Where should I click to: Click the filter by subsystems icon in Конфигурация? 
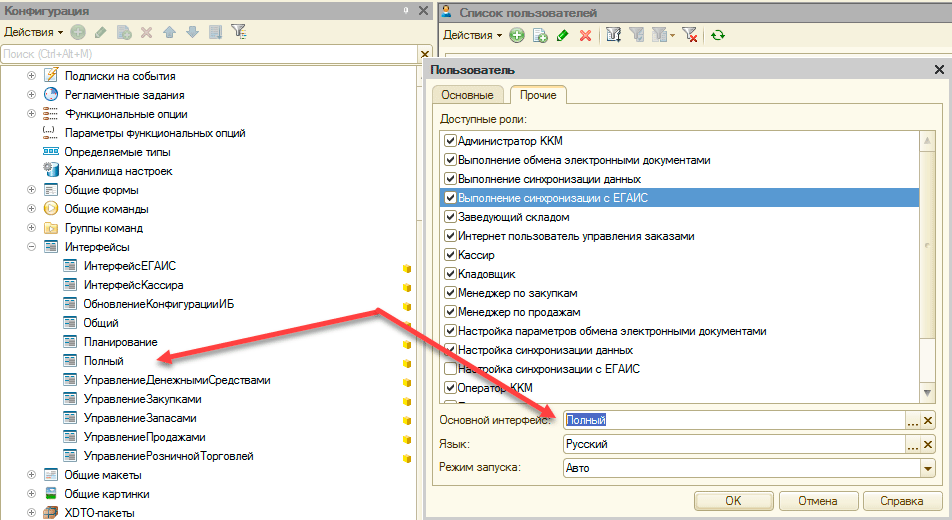point(239,32)
